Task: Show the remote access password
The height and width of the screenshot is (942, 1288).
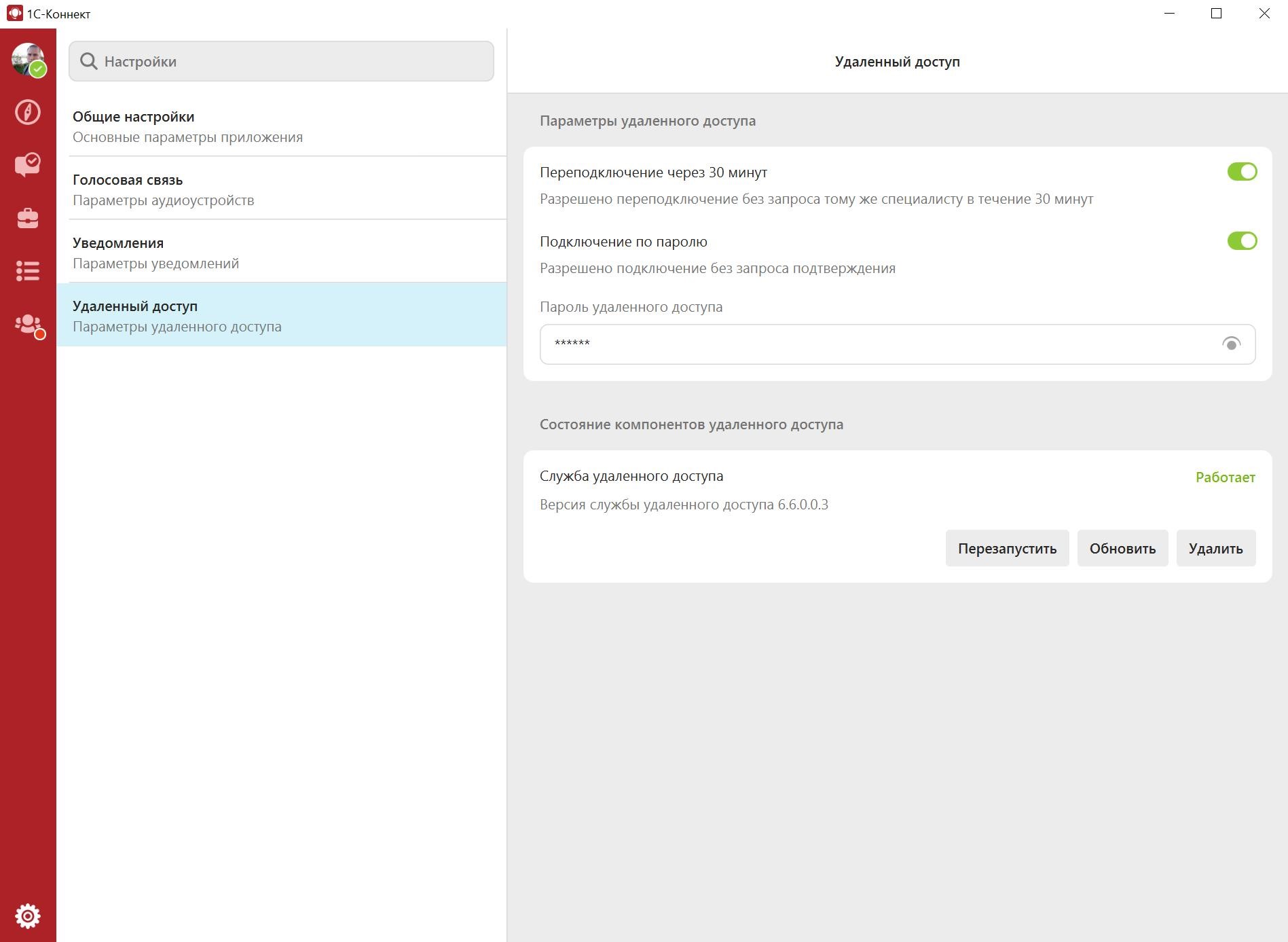Action: (x=1231, y=344)
